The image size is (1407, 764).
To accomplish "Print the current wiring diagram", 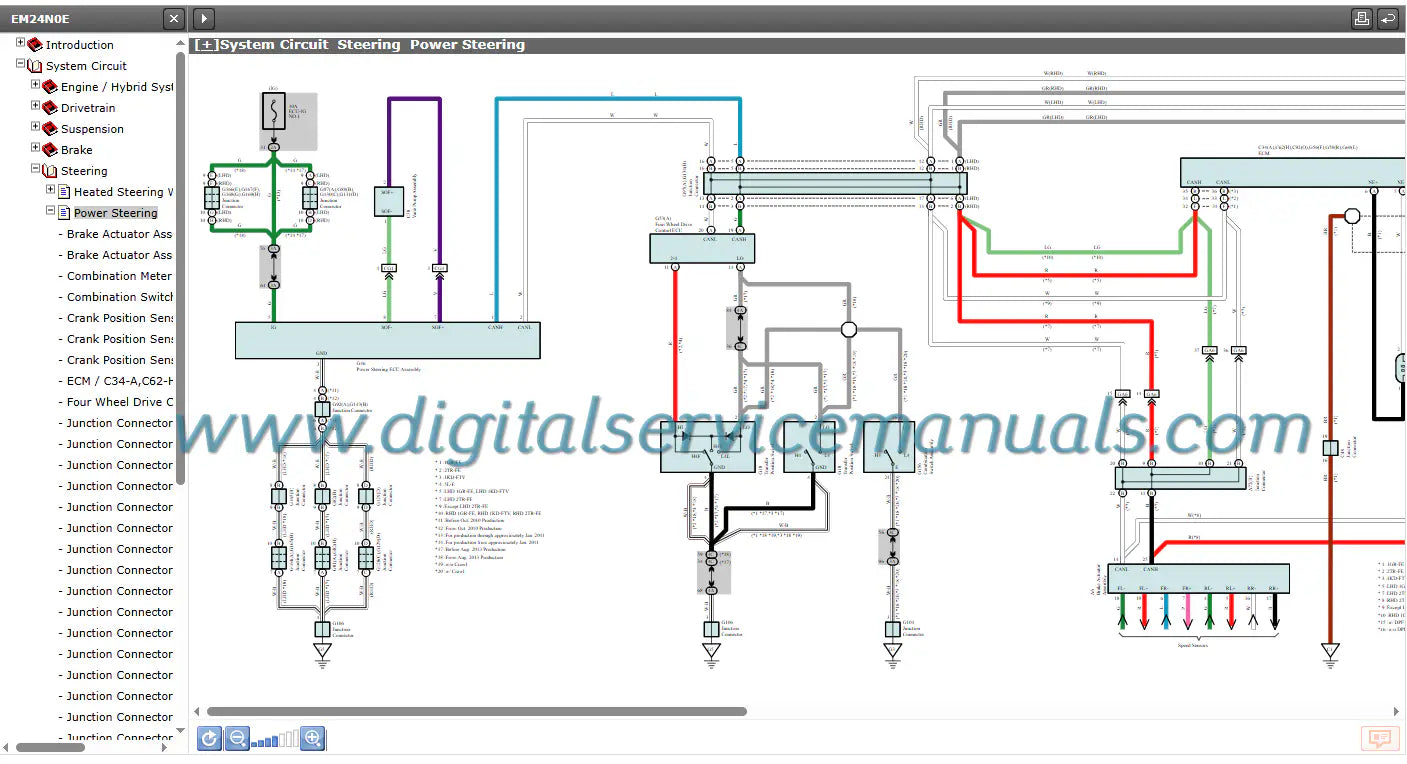I will tap(1361, 18).
